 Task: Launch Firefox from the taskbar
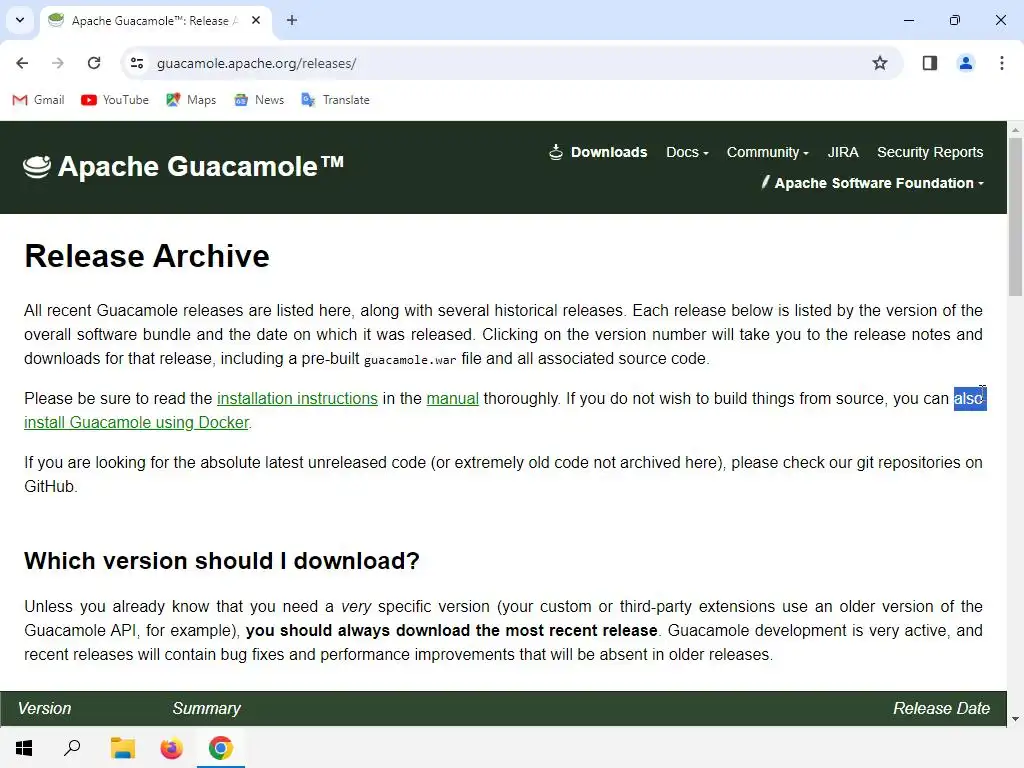172,748
